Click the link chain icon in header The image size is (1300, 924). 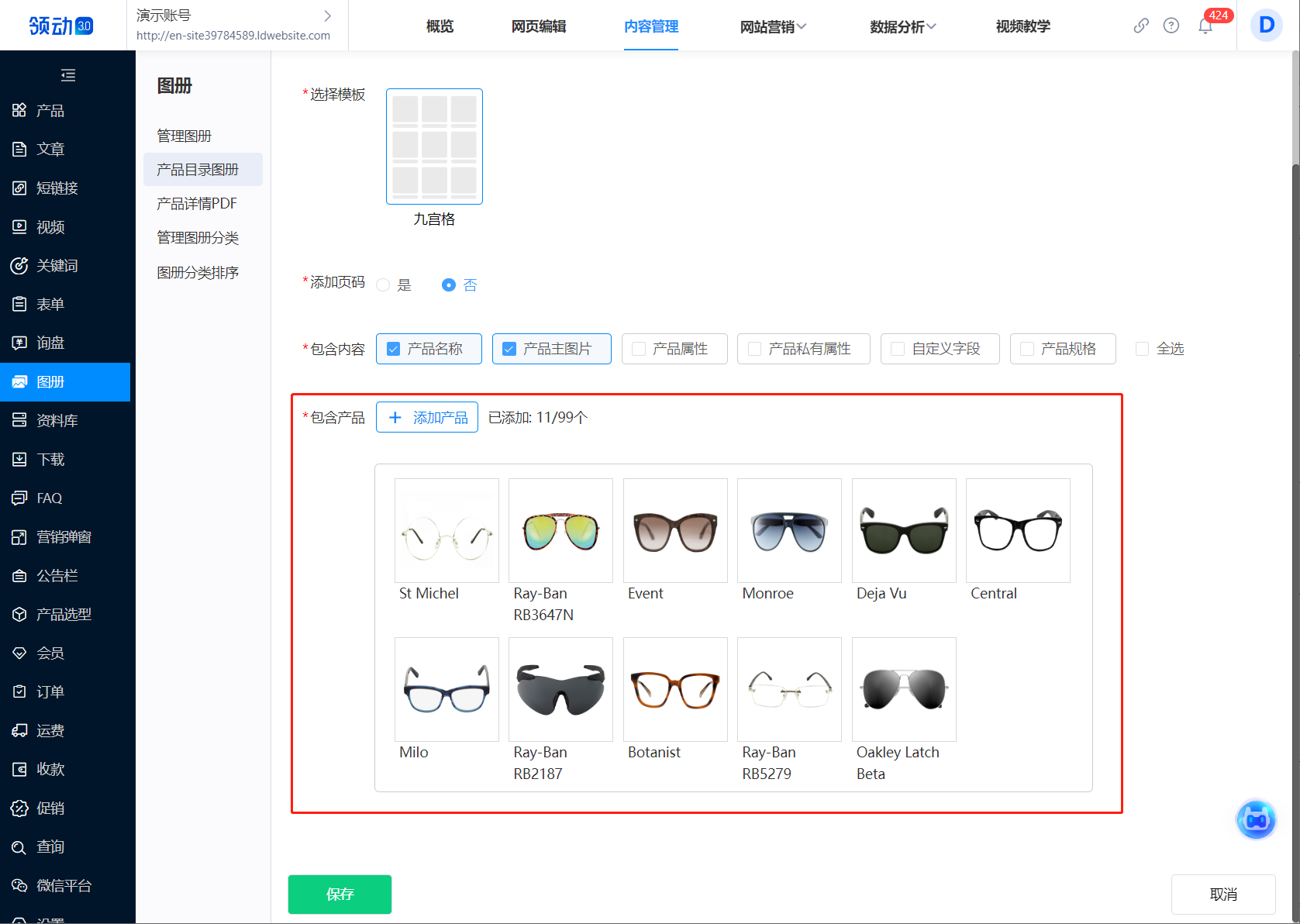pyautogui.click(x=1140, y=26)
